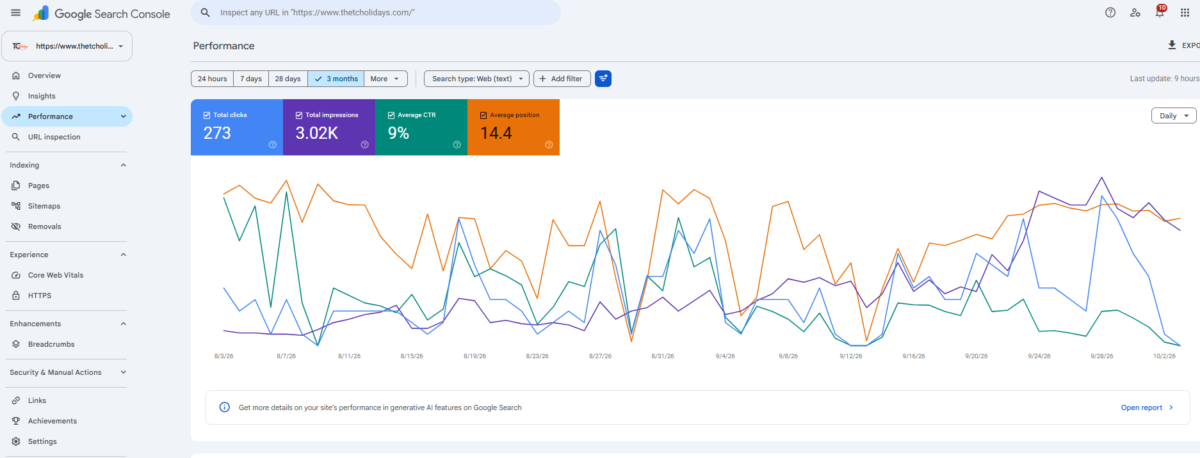Open the Help question mark icon
Viewport: 1200px width, 458px height.
click(1110, 13)
